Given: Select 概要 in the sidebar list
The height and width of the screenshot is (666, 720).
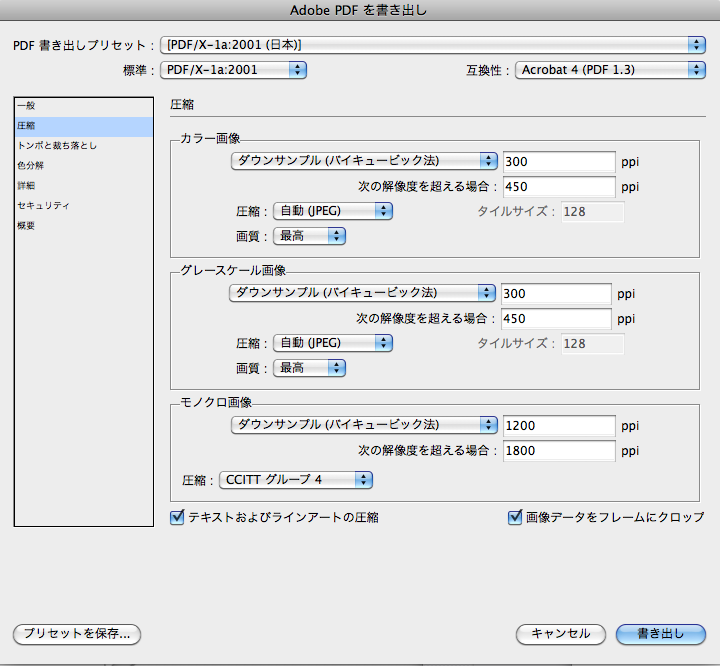Looking at the screenshot, I should click(84, 226).
